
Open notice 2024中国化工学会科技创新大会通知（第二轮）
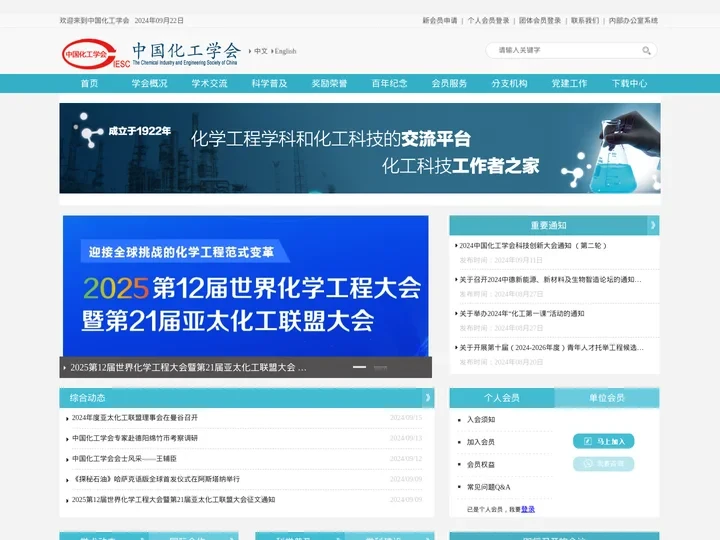(533, 246)
